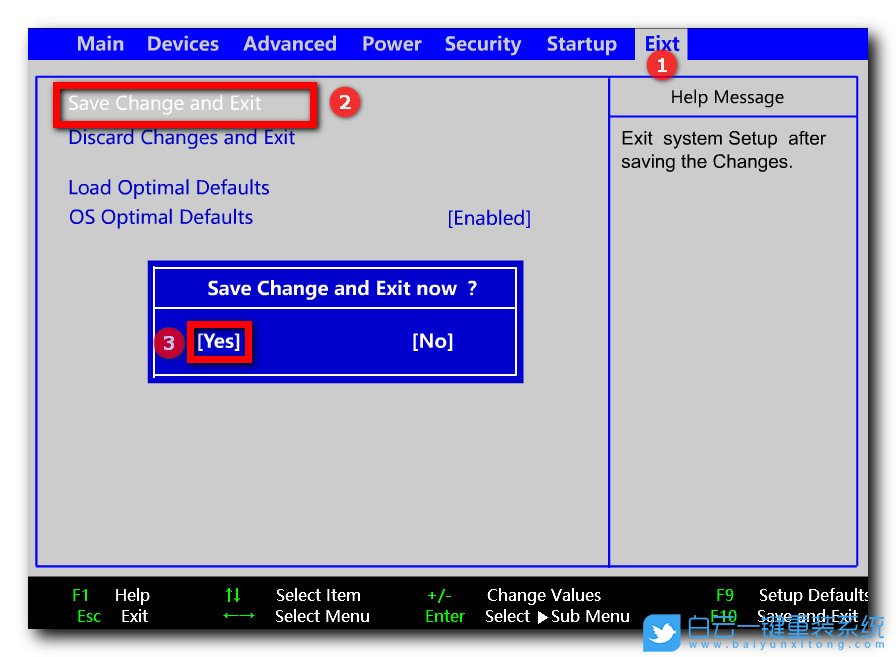Select the Power tab
The width and height of the screenshot is (896, 657).
(391, 44)
